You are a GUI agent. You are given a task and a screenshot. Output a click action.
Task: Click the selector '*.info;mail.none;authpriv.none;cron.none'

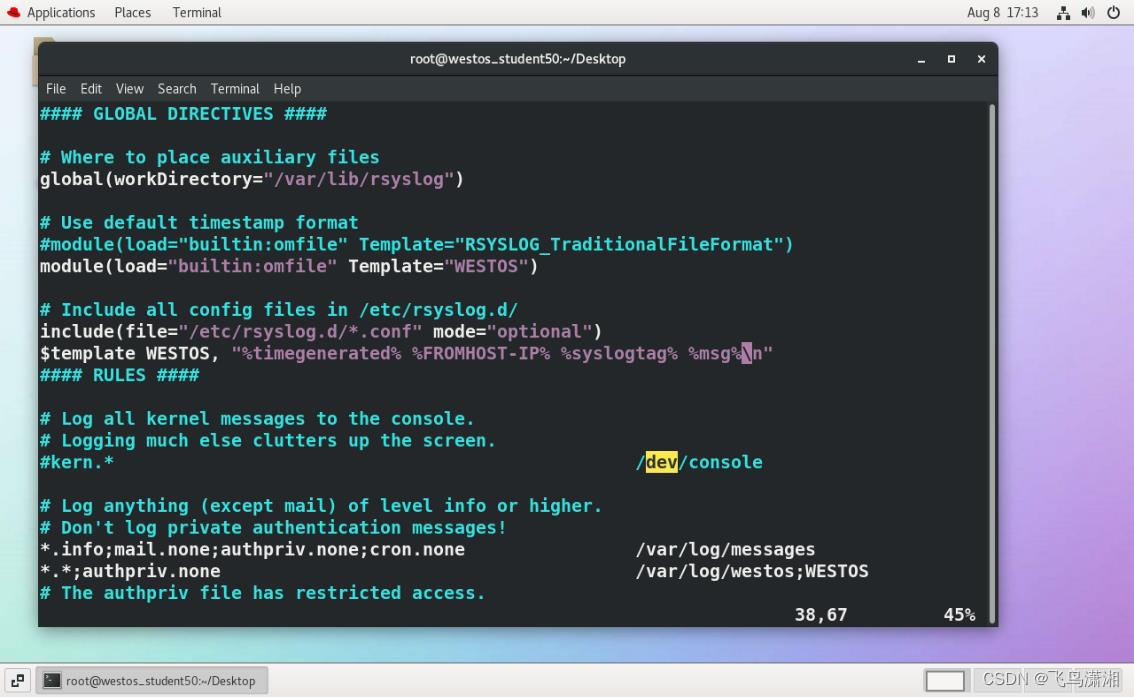click(252, 550)
